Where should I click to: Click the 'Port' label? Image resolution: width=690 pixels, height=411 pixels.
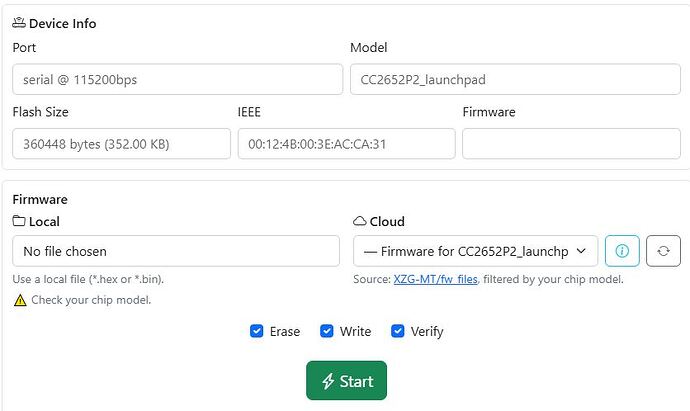tap(24, 48)
